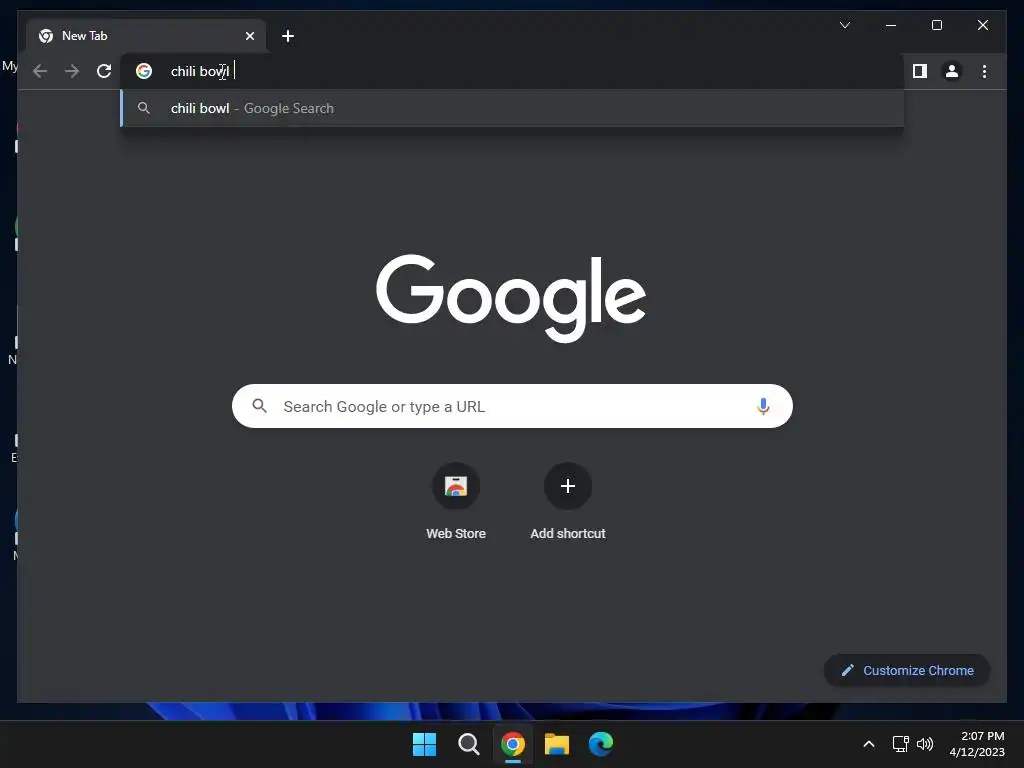
Task: Click the 'Add shortcut' label
Action: [568, 534]
